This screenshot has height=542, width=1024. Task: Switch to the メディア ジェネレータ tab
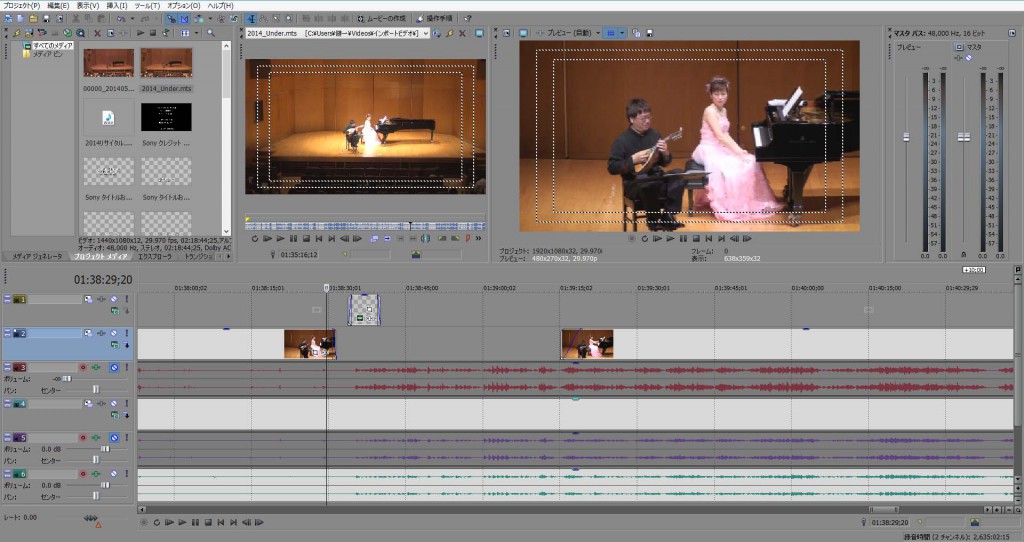37,257
